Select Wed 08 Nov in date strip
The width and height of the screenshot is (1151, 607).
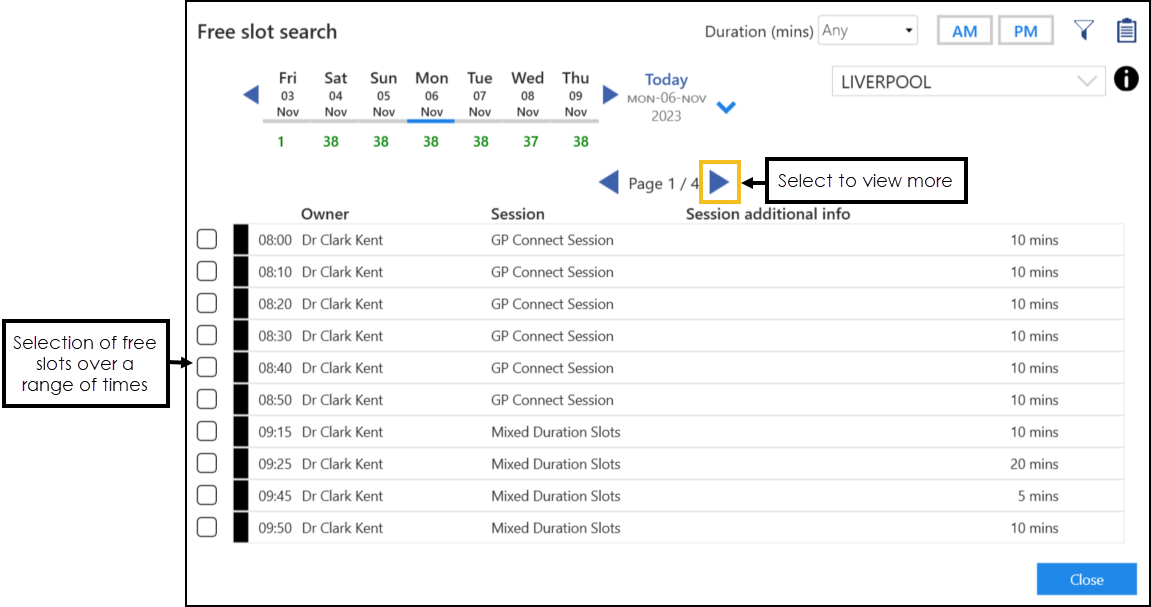[527, 95]
